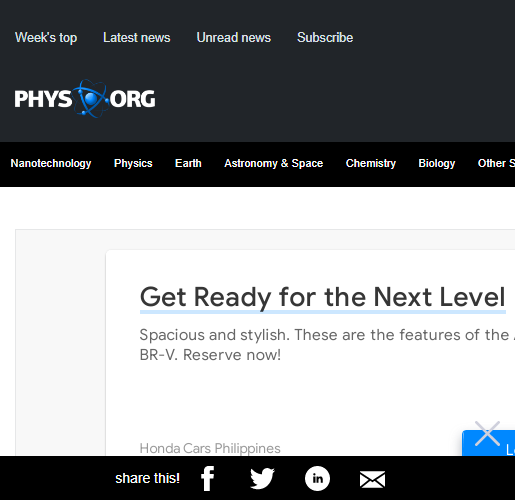Open Chemistry category
Image resolution: width=515 pixels, height=500 pixels.
[371, 163]
